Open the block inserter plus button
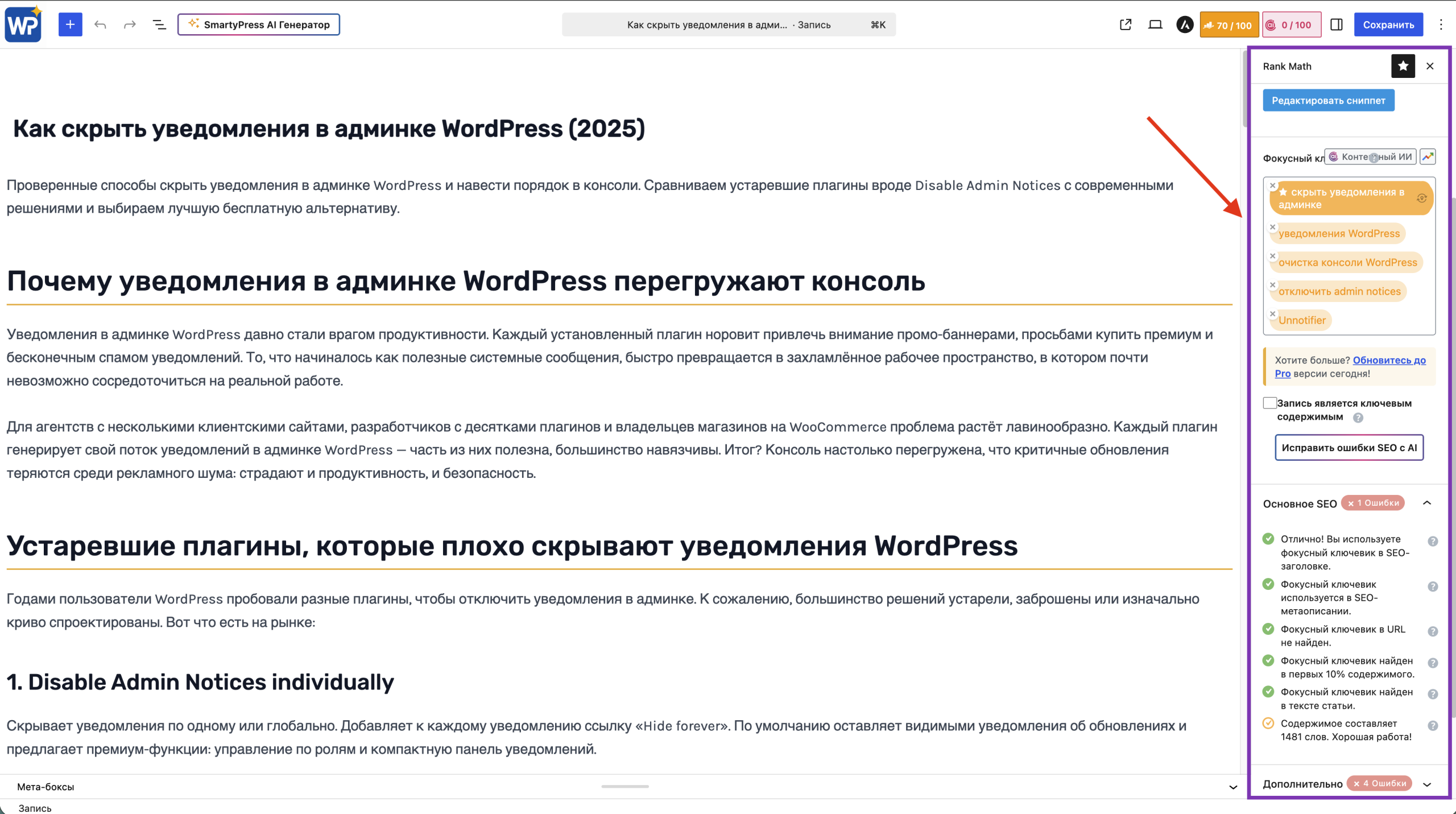The width and height of the screenshot is (1456, 814). point(70,24)
